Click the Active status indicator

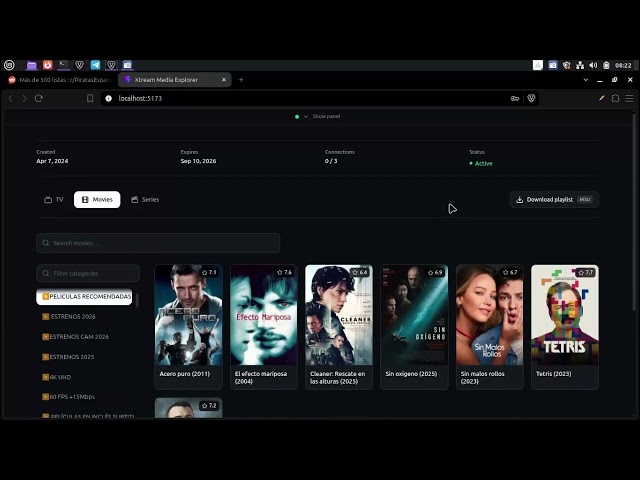click(x=481, y=163)
